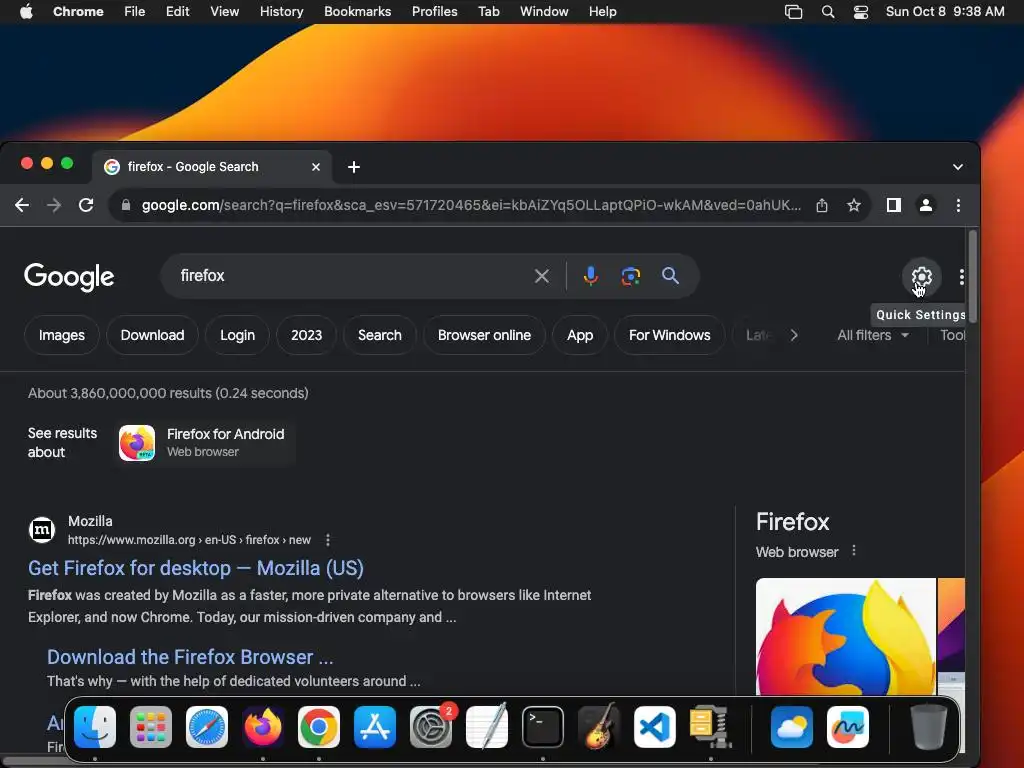Screen dimensions: 1024x768
Task: Open Chrome three-dot menu
Action: click(958, 205)
